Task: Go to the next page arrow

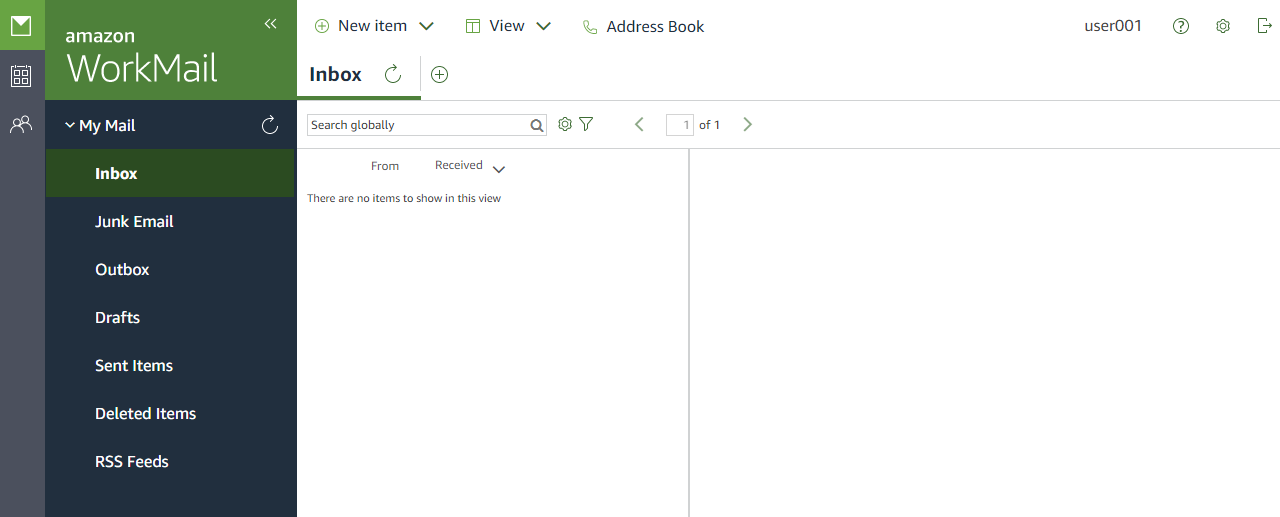Action: tap(747, 124)
